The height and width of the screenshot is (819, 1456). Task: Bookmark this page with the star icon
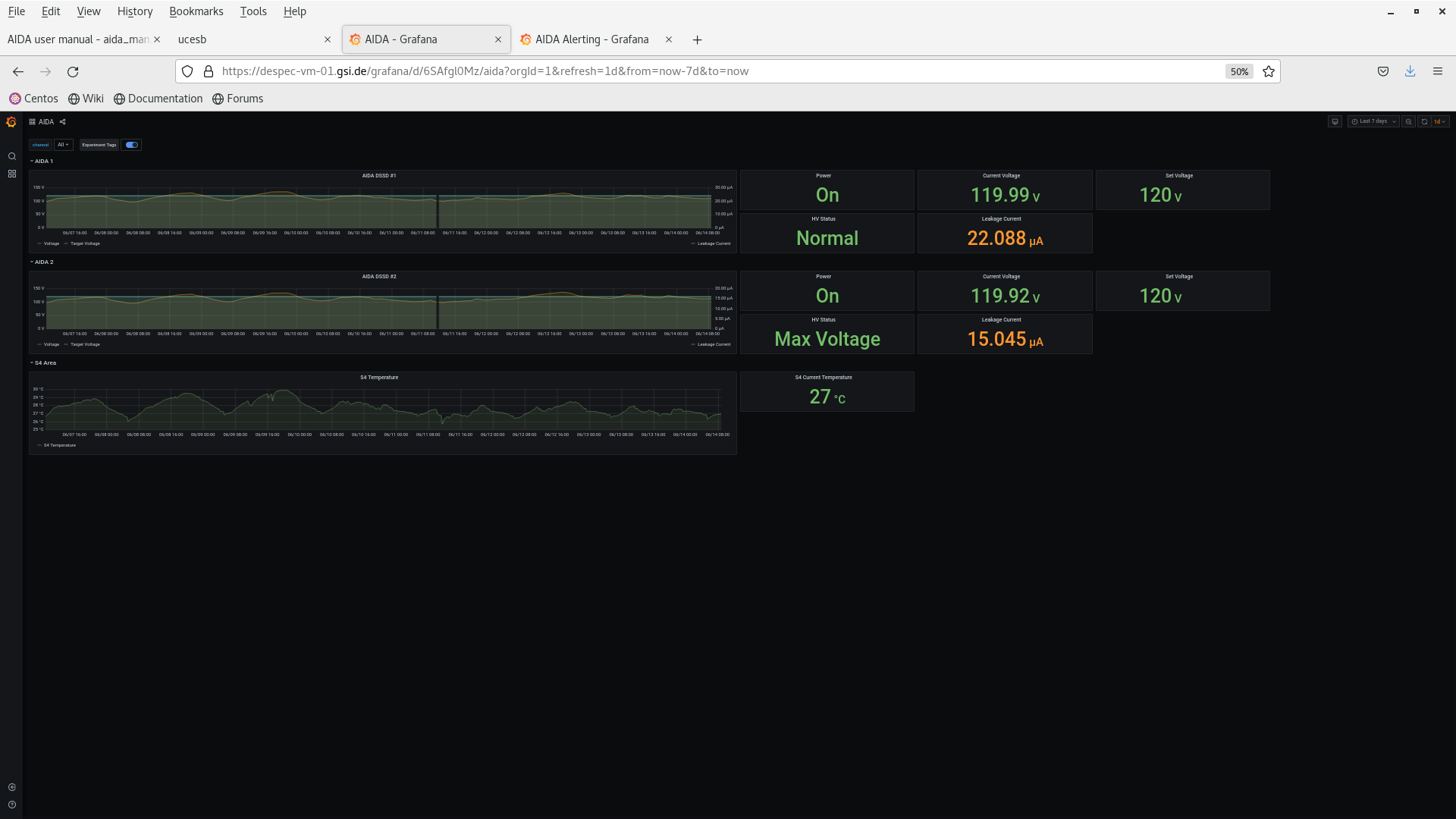(x=1269, y=71)
